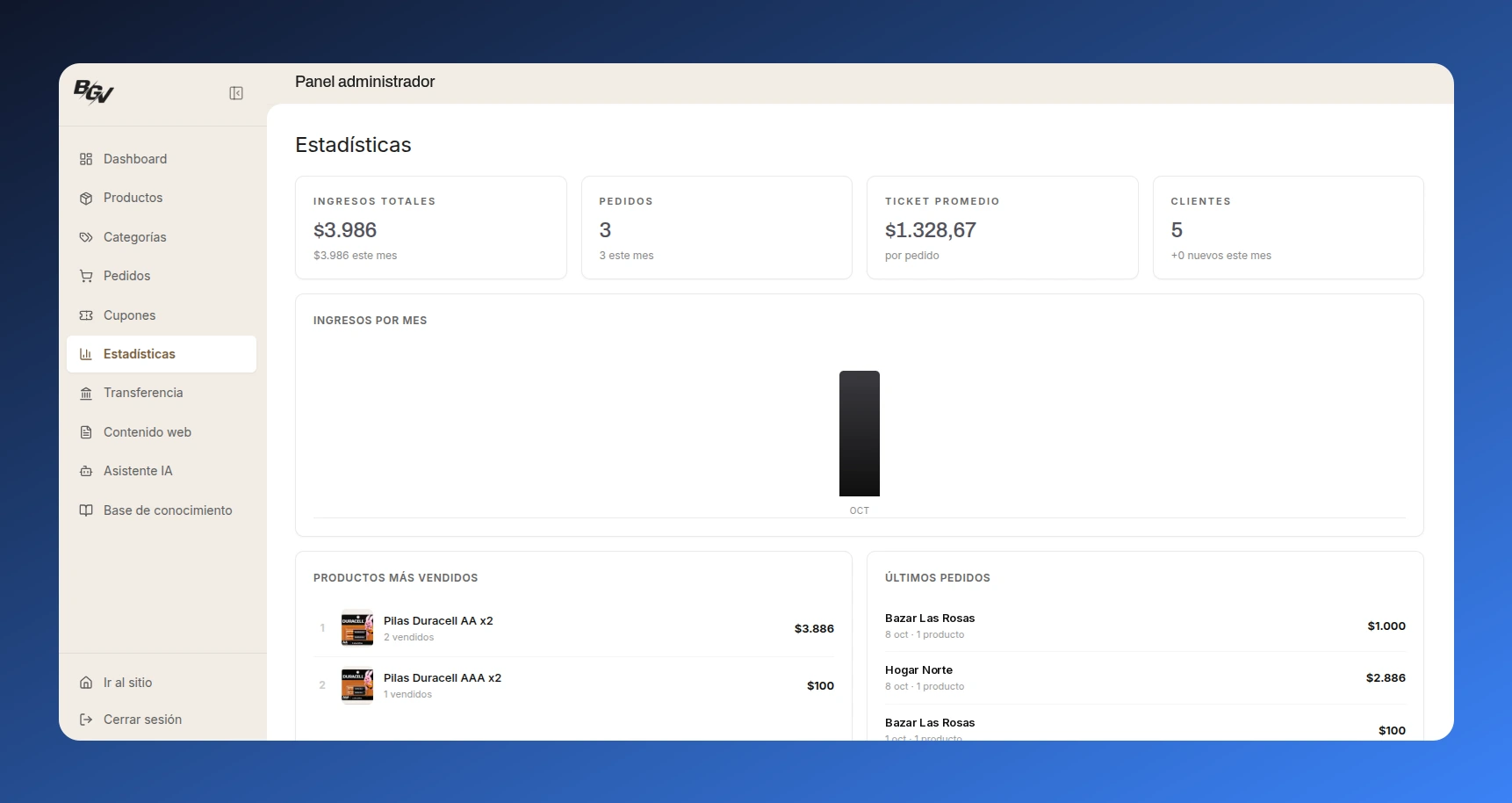The width and height of the screenshot is (1512, 803).
Task: Click the $2.886 order amount
Action: point(1386,677)
